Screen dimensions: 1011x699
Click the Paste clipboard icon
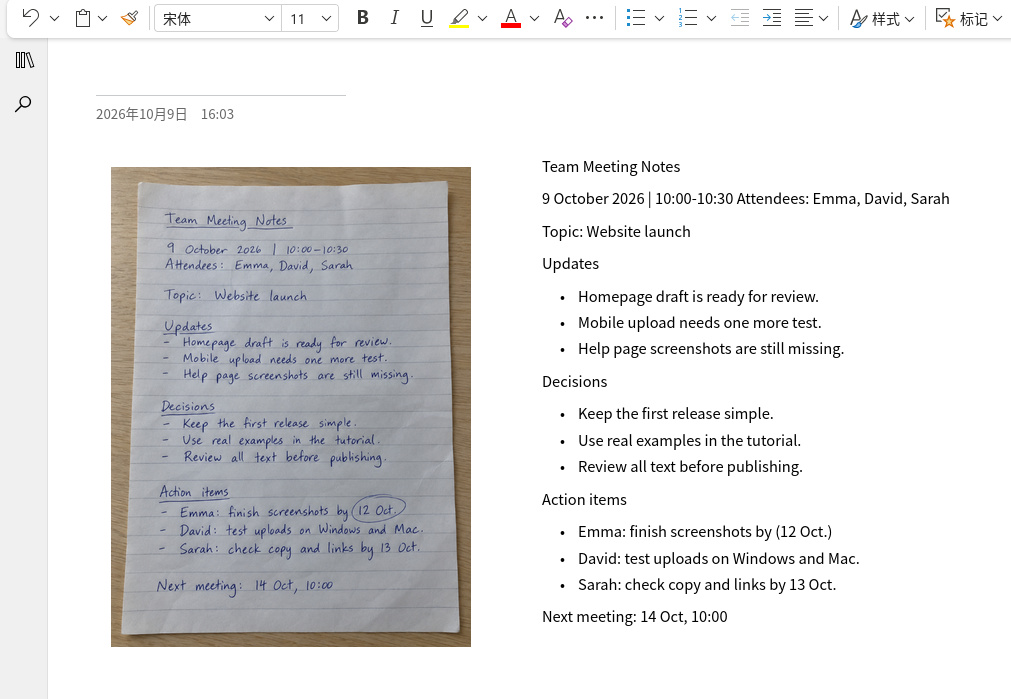point(83,18)
